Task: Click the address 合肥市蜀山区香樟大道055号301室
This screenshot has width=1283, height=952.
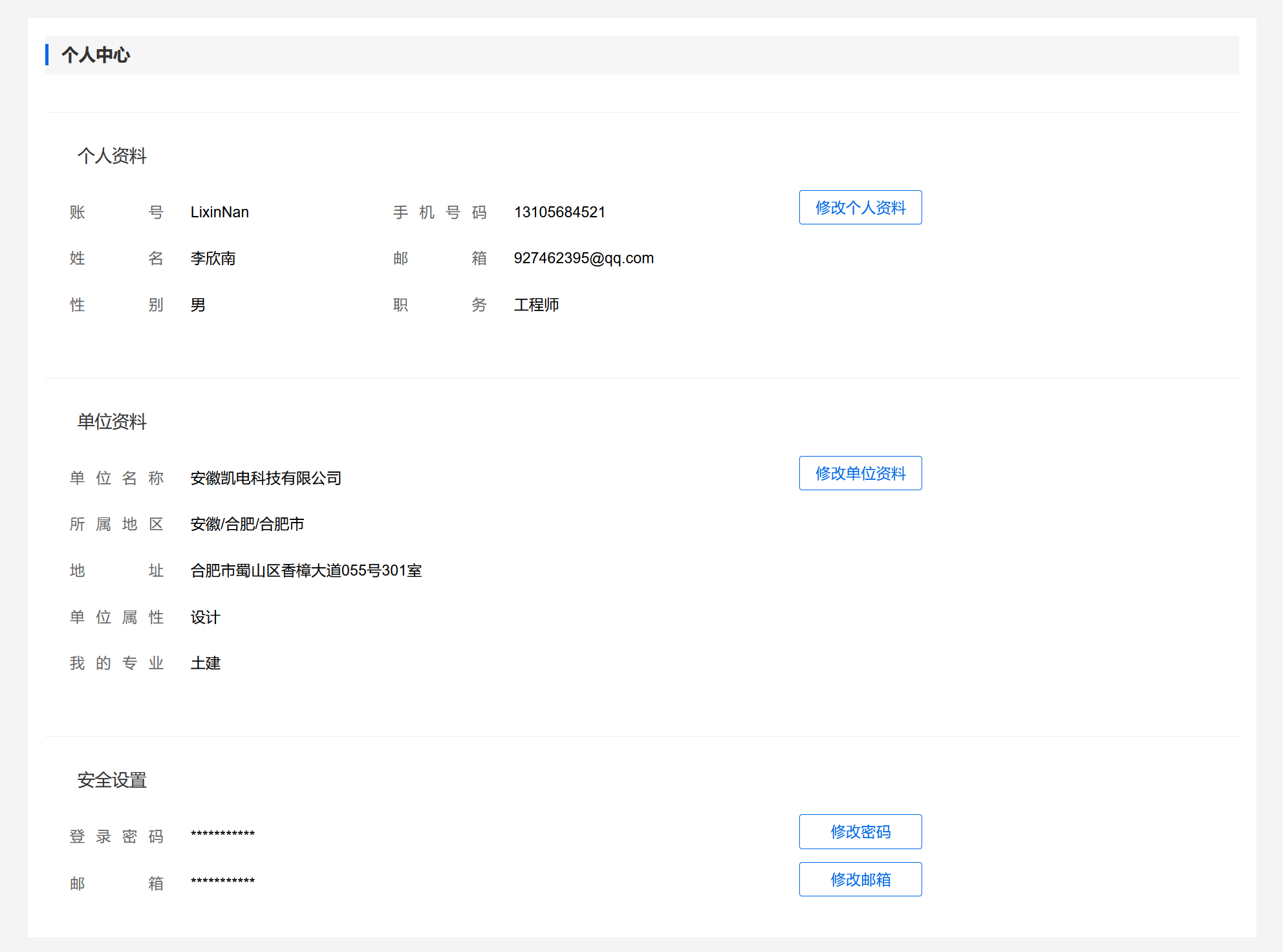Action: click(x=306, y=570)
